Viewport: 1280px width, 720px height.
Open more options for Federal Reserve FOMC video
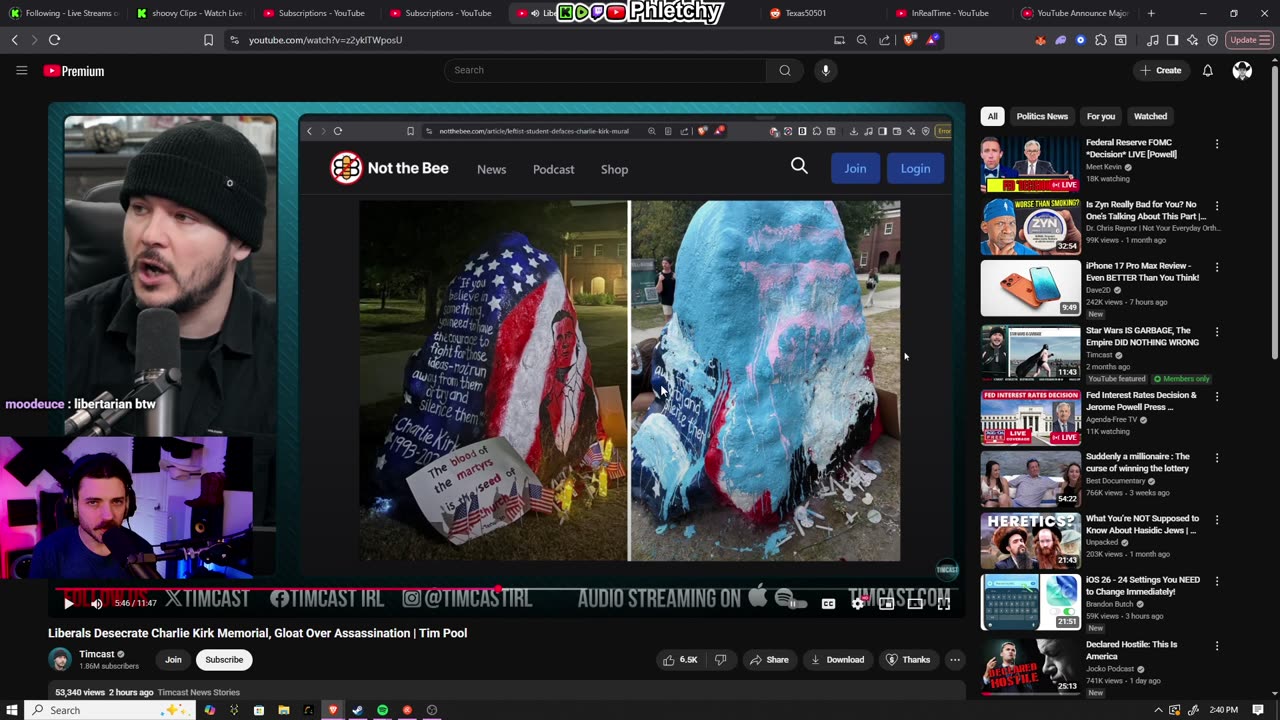pos(1217,144)
